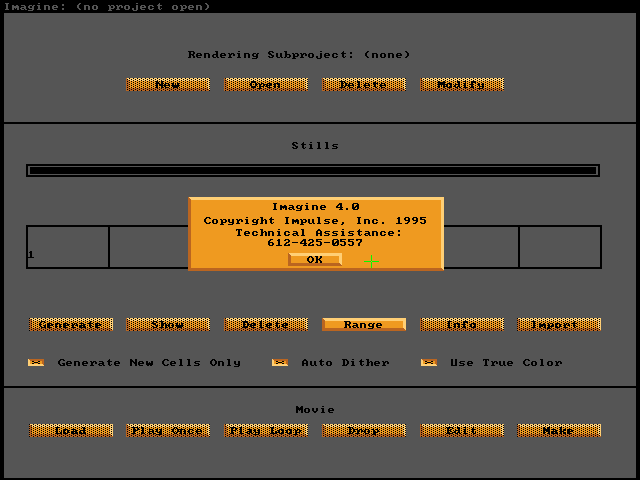The width and height of the screenshot is (640, 480).
Task: Click the Drop movie button
Action: coord(364,431)
